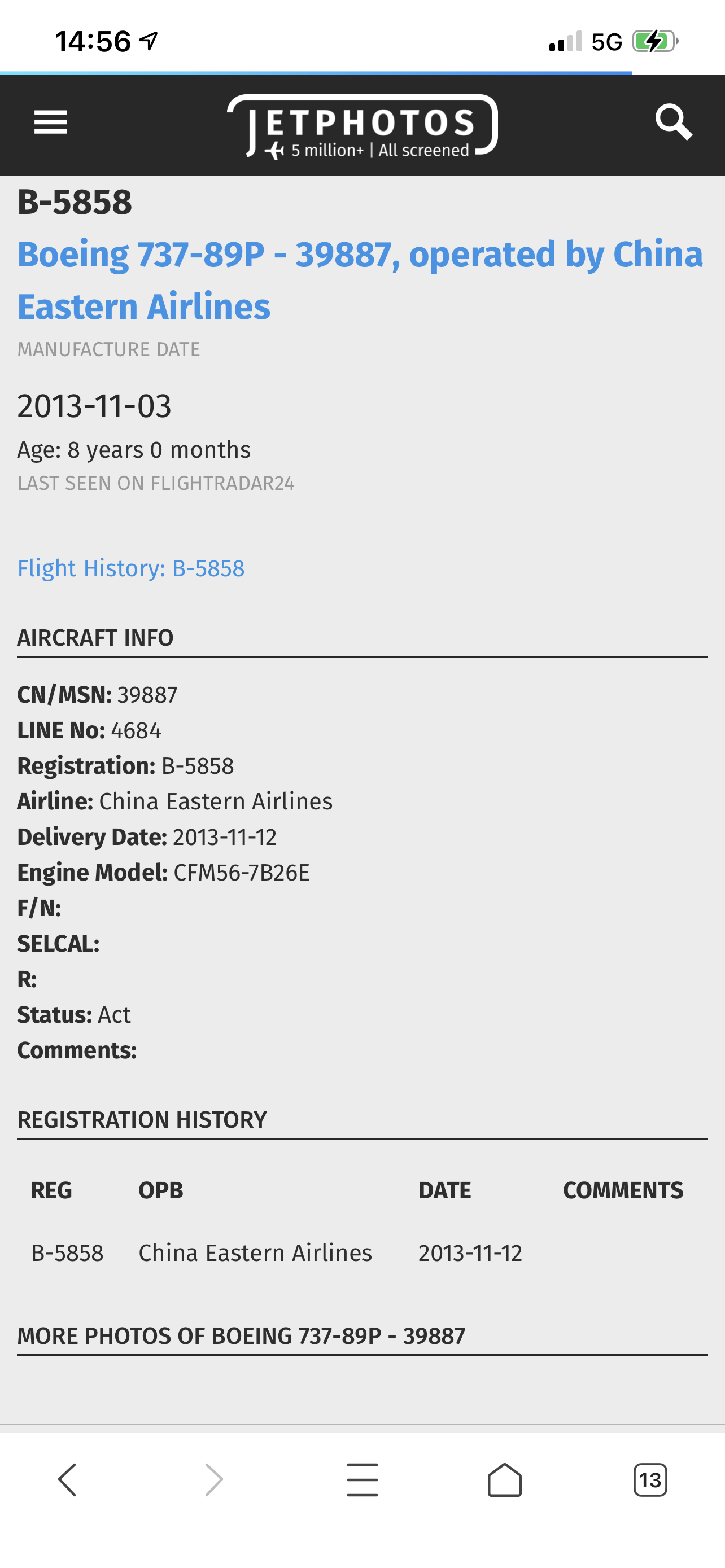Open Boeing 737-89P China Eastern title link
This screenshot has width=725, height=1568.
tap(360, 280)
